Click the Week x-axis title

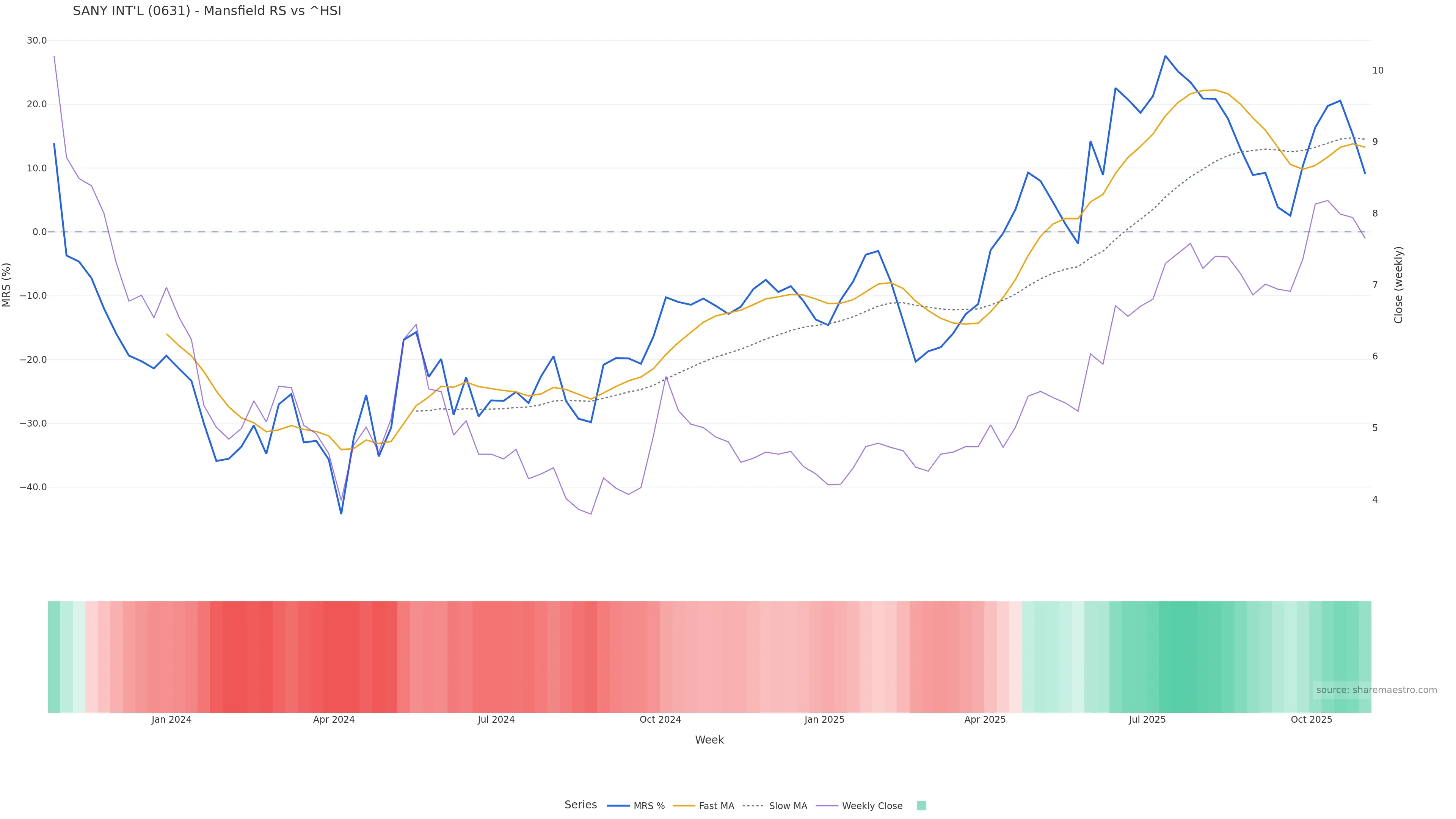coord(709,740)
